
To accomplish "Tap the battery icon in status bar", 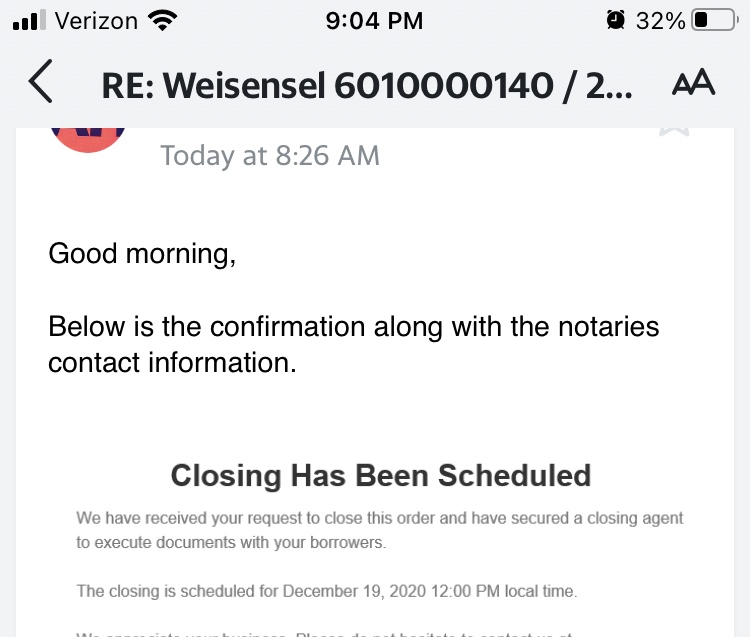I will click(714, 20).
